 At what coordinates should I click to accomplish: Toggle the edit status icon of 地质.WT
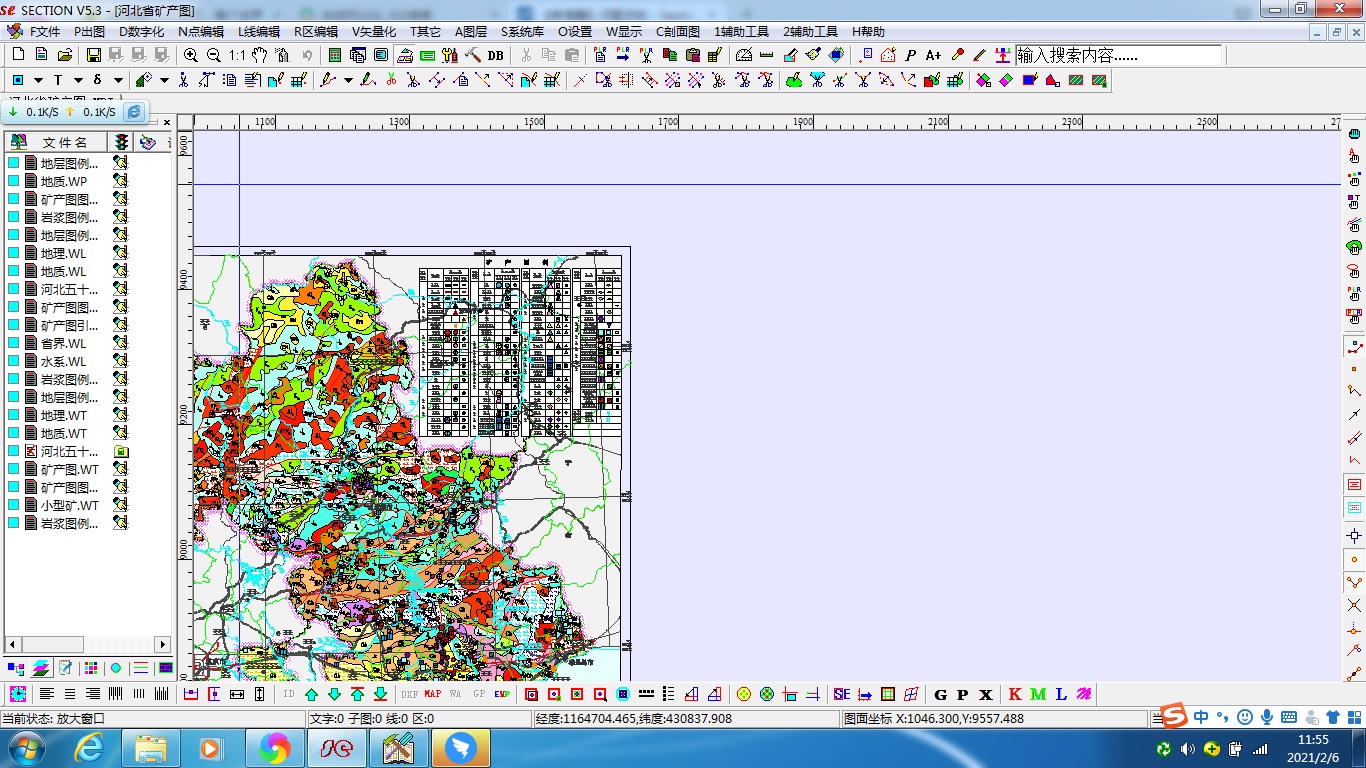point(120,433)
